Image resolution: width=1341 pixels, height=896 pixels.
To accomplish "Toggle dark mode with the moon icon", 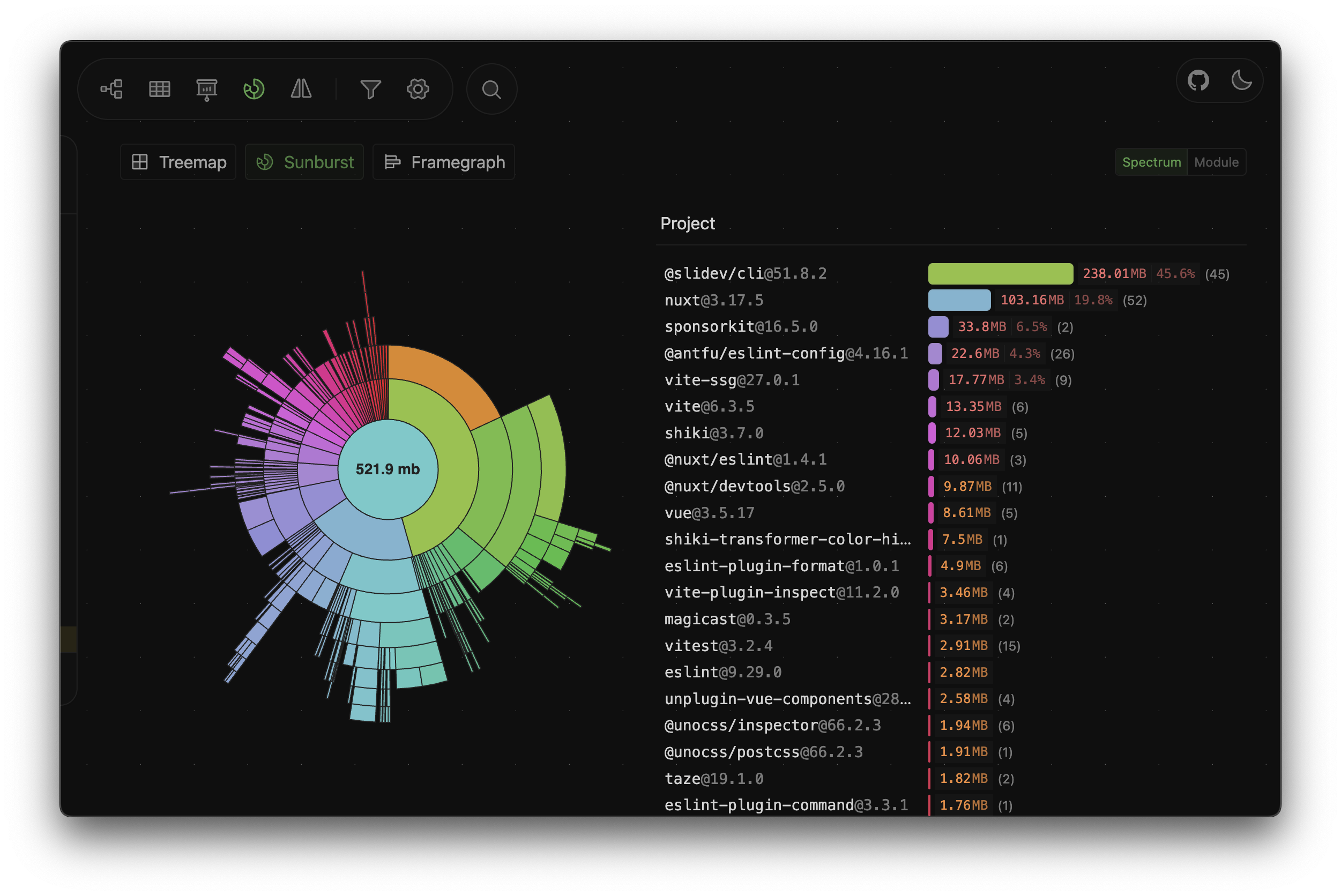I will pos(1242,80).
